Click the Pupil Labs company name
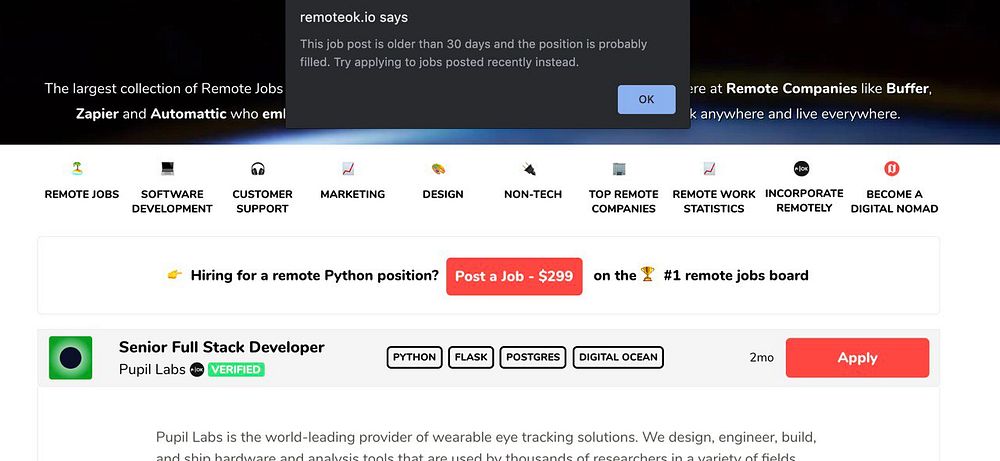 tap(152, 369)
